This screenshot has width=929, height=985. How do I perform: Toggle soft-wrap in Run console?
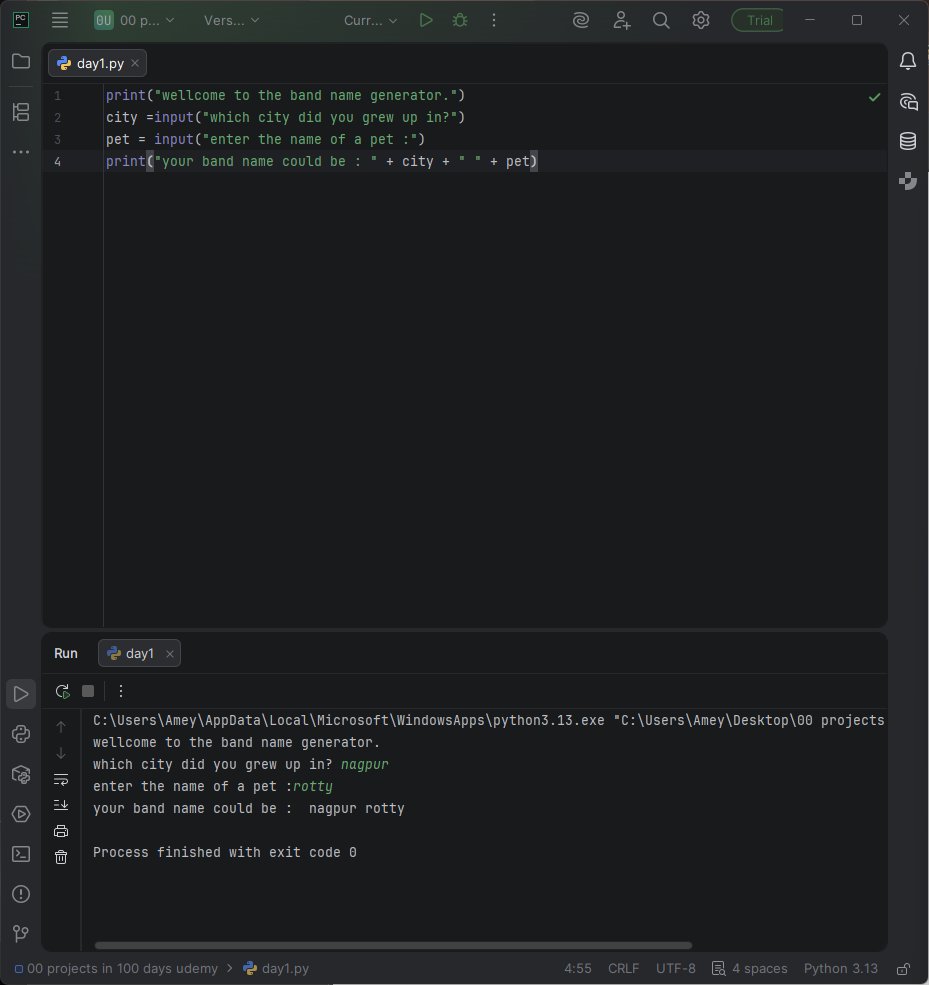[61, 779]
